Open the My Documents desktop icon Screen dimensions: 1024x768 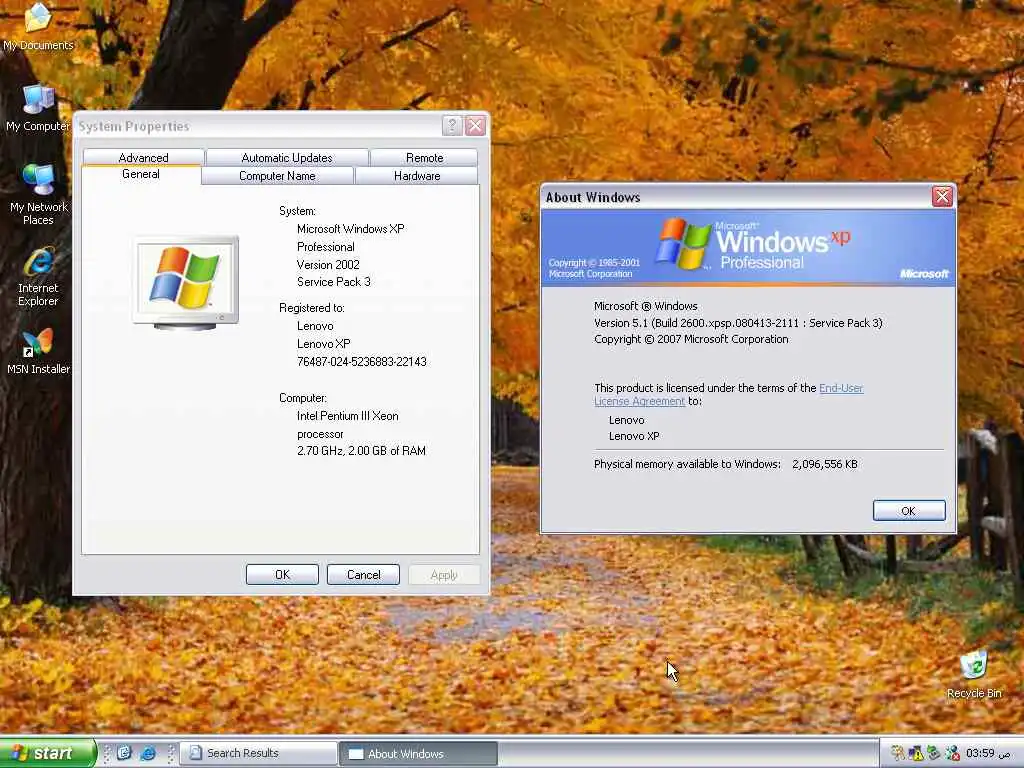coord(38,26)
